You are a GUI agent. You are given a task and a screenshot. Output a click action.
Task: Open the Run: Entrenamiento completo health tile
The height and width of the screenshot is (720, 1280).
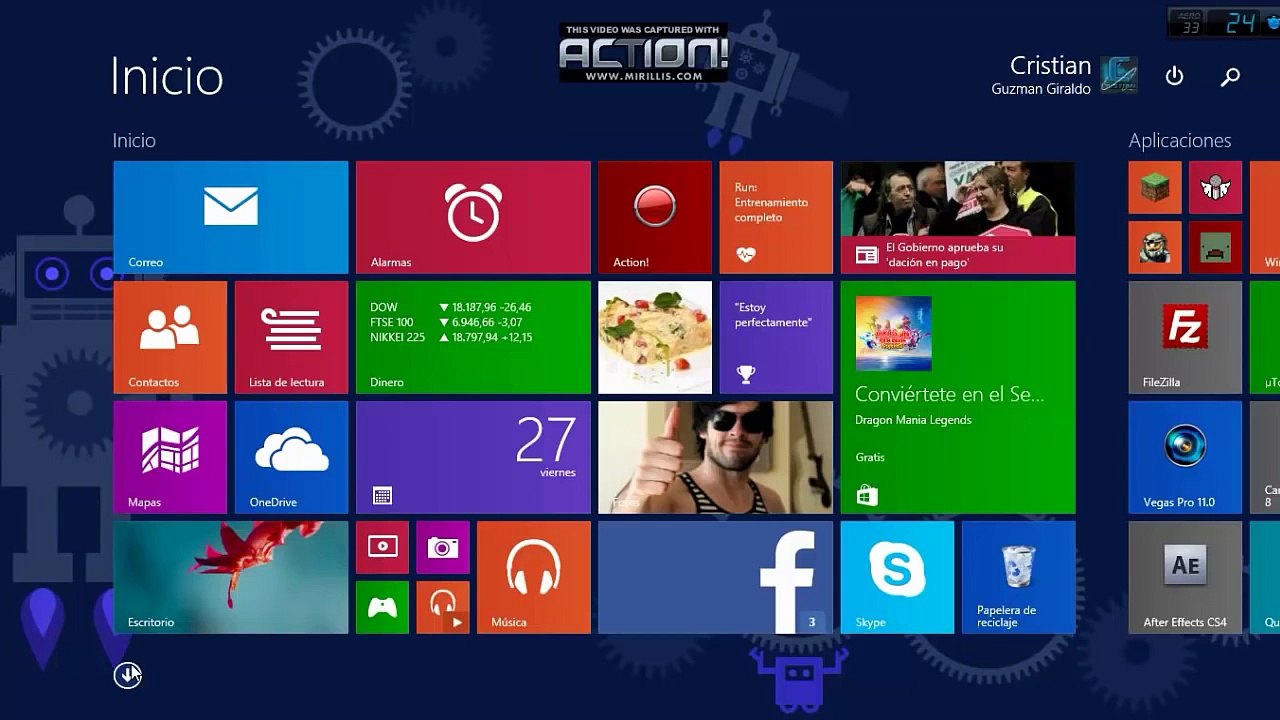(776, 217)
